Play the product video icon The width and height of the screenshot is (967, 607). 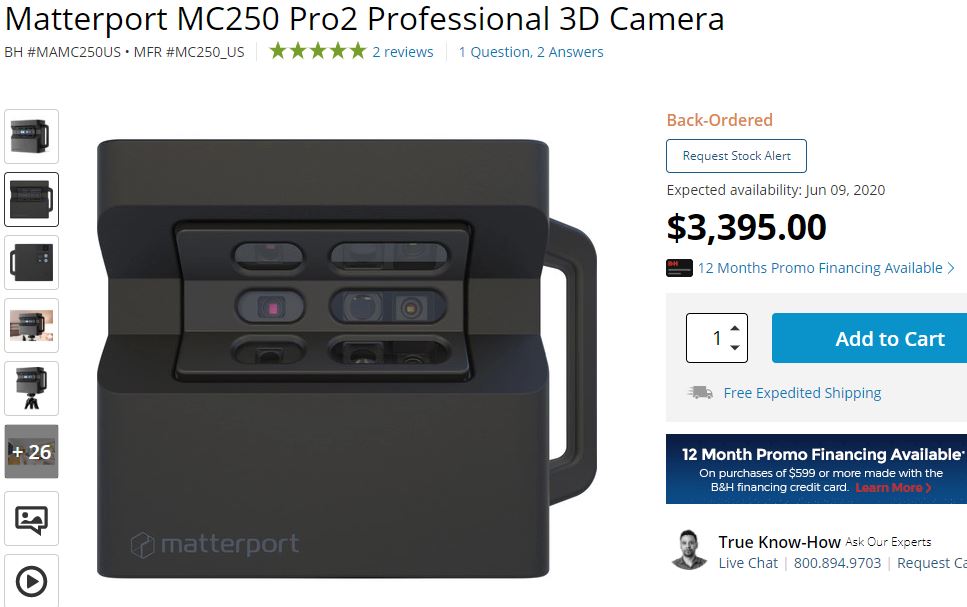click(x=31, y=580)
